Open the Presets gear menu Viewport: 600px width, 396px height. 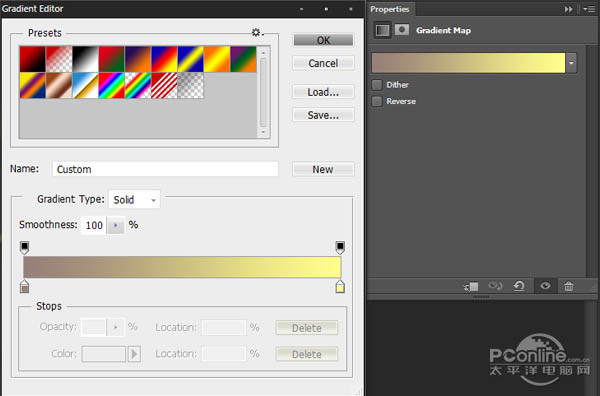coord(257,33)
